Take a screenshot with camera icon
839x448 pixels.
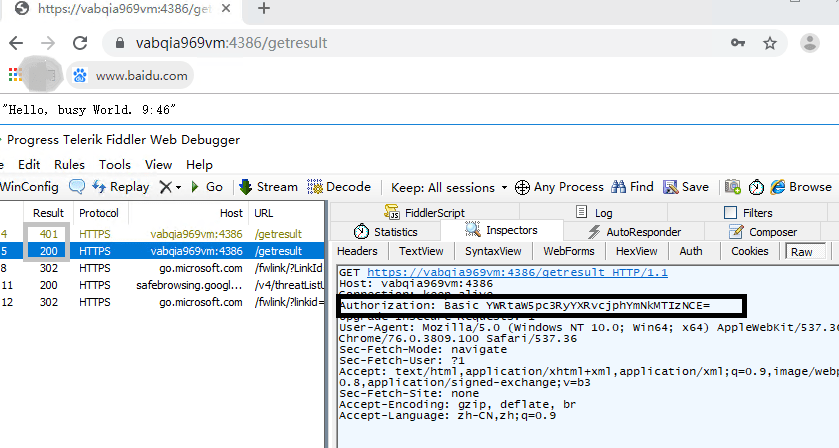click(x=733, y=187)
